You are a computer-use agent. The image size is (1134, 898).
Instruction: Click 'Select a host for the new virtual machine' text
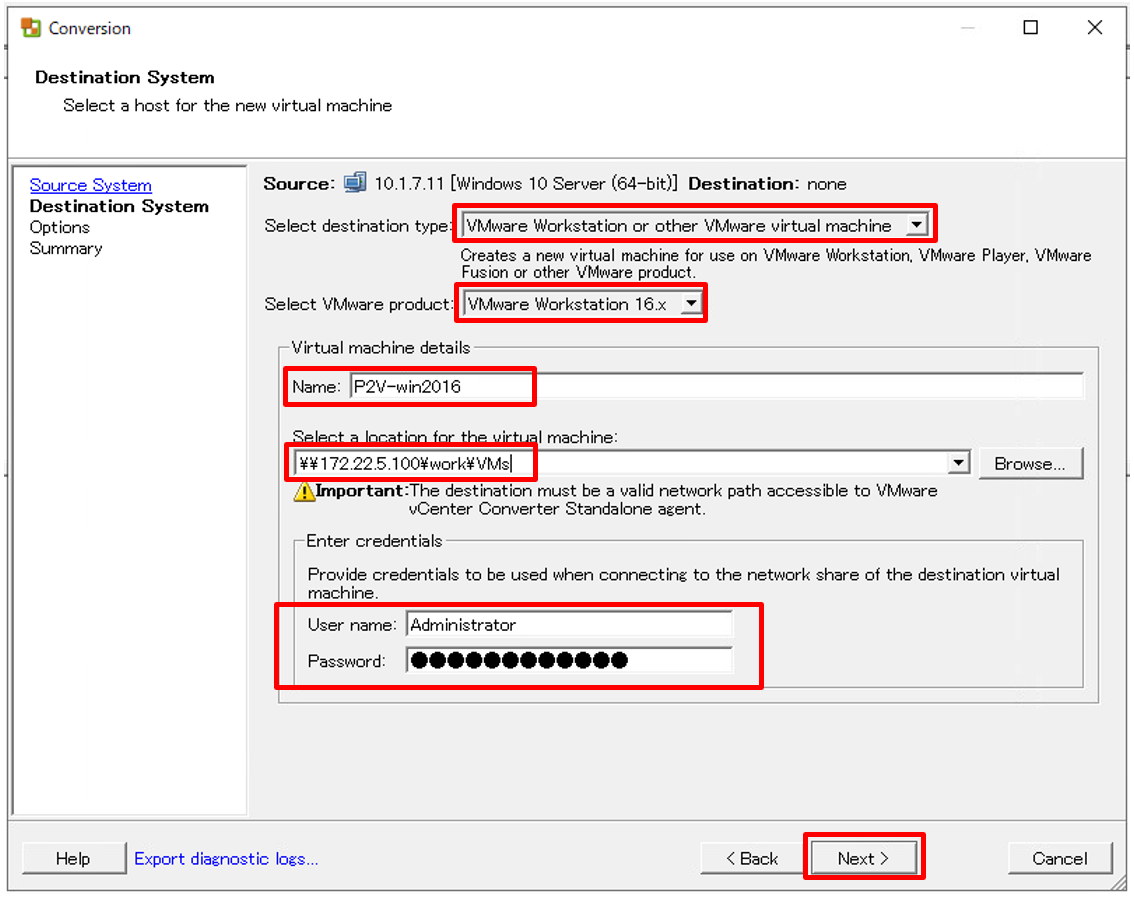[228, 106]
